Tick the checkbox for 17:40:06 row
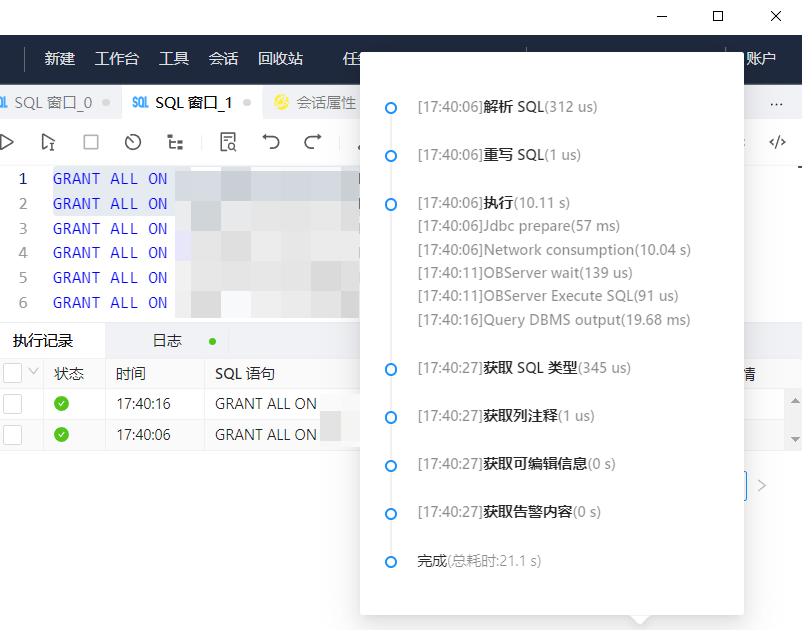Image resolution: width=802 pixels, height=630 pixels. click(x=12, y=435)
